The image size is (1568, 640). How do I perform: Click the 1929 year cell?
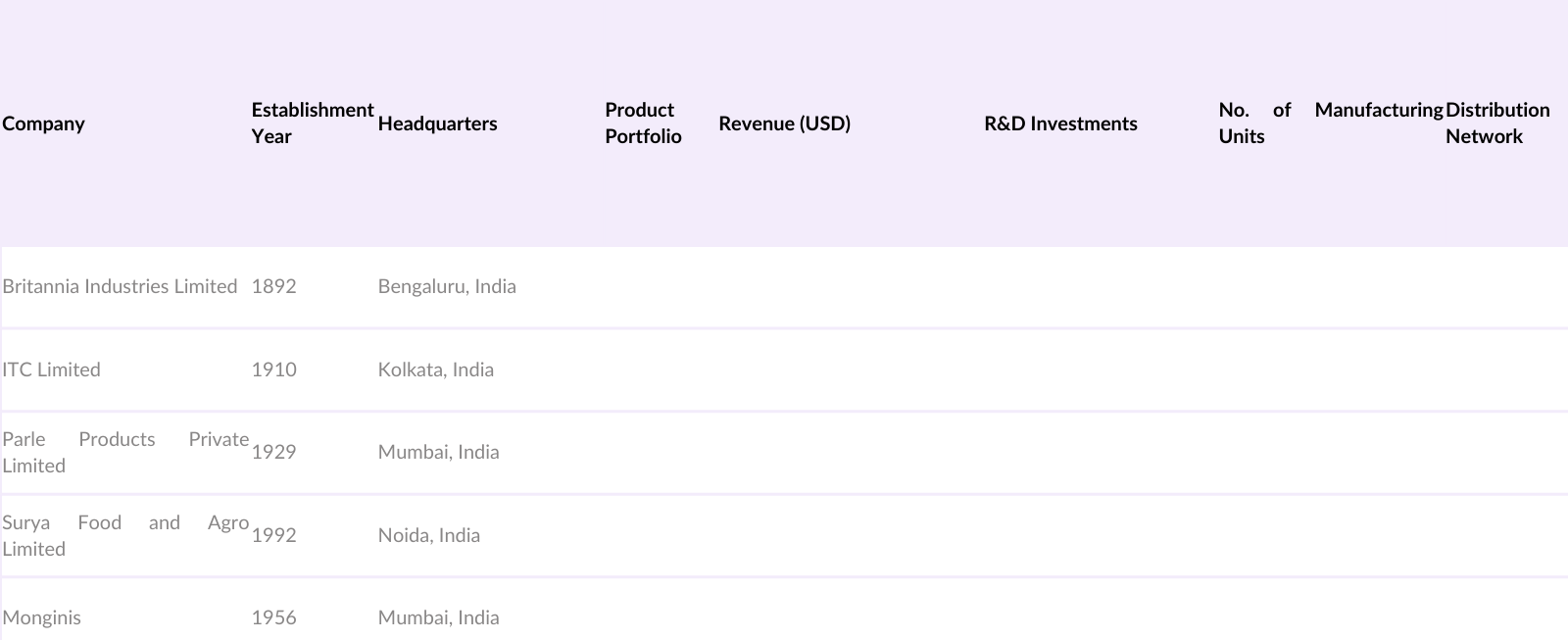[273, 452]
